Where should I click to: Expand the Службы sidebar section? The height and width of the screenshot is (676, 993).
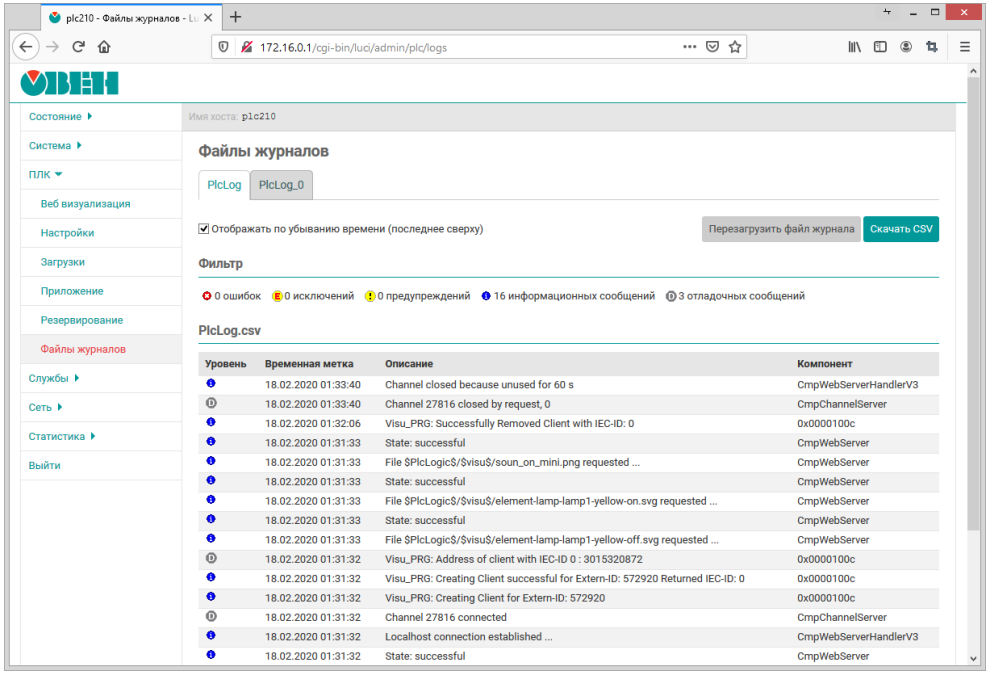[54, 378]
